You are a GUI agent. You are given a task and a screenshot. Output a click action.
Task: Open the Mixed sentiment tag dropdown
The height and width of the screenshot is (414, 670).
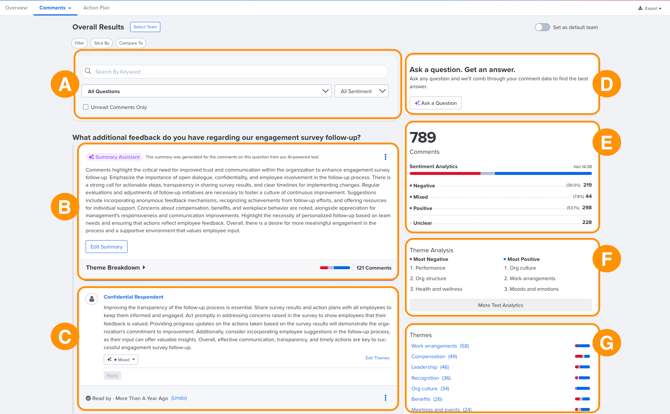tap(121, 359)
